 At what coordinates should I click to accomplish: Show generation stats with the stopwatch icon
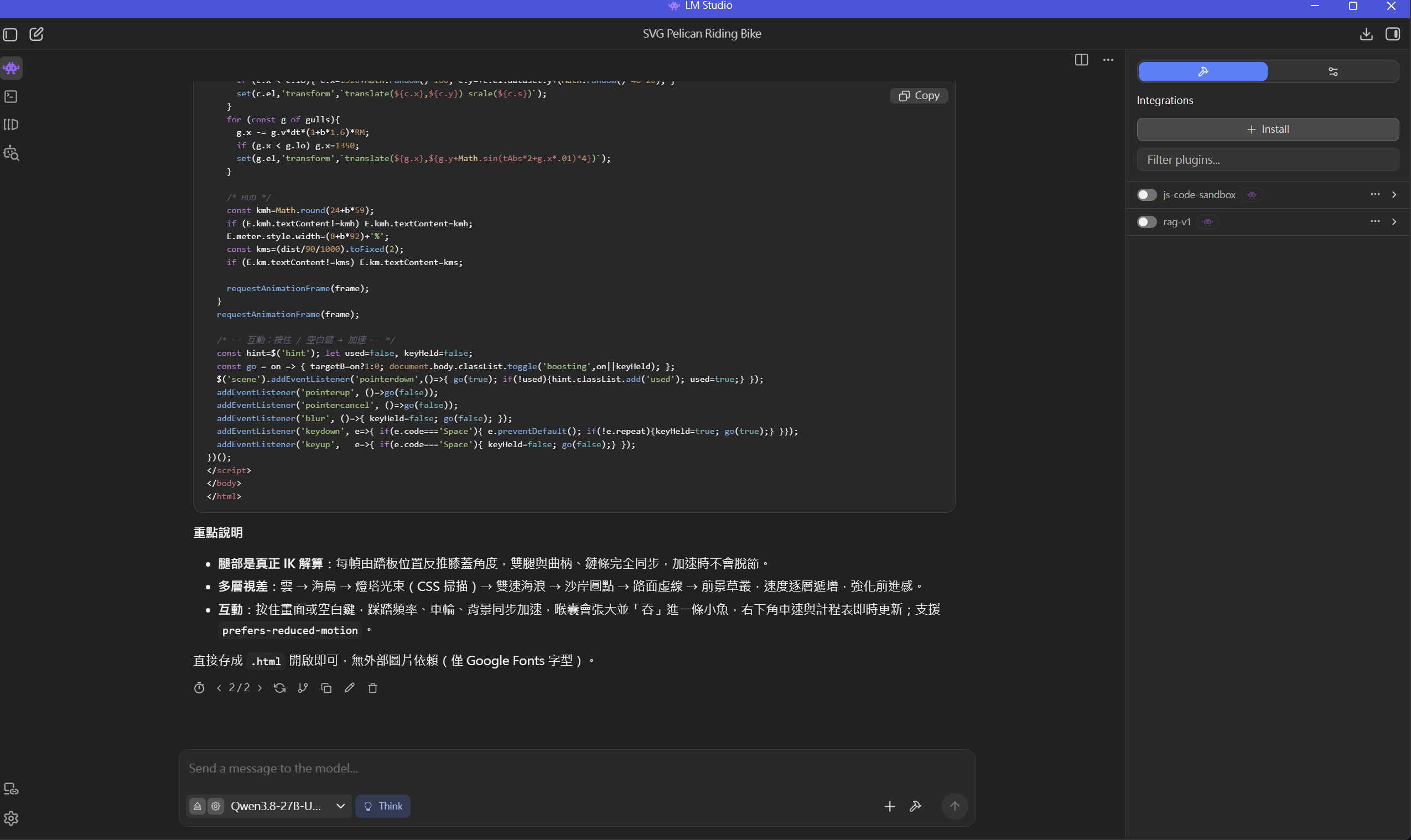199,688
